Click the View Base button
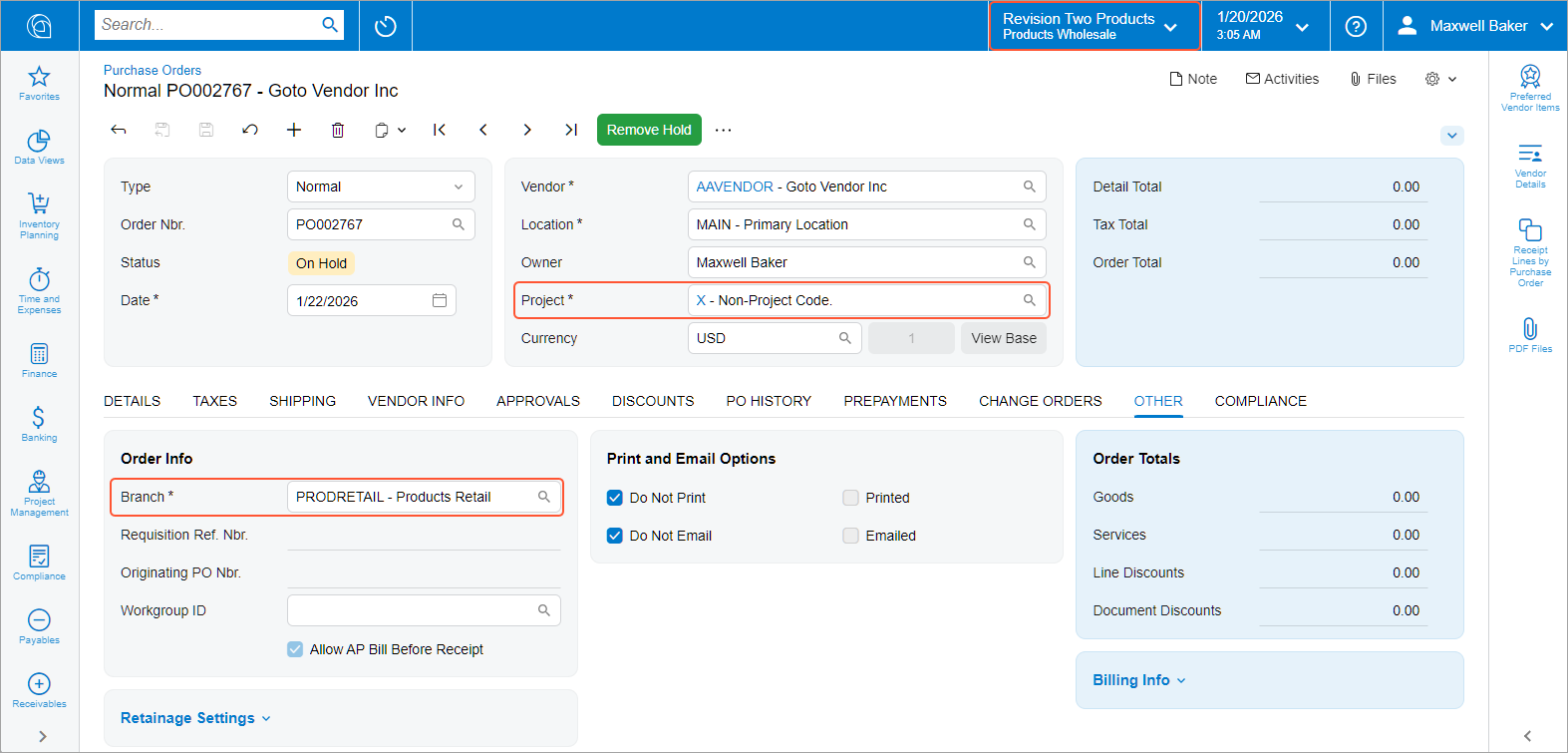Viewport: 1568px width, 753px height. [x=1004, y=338]
